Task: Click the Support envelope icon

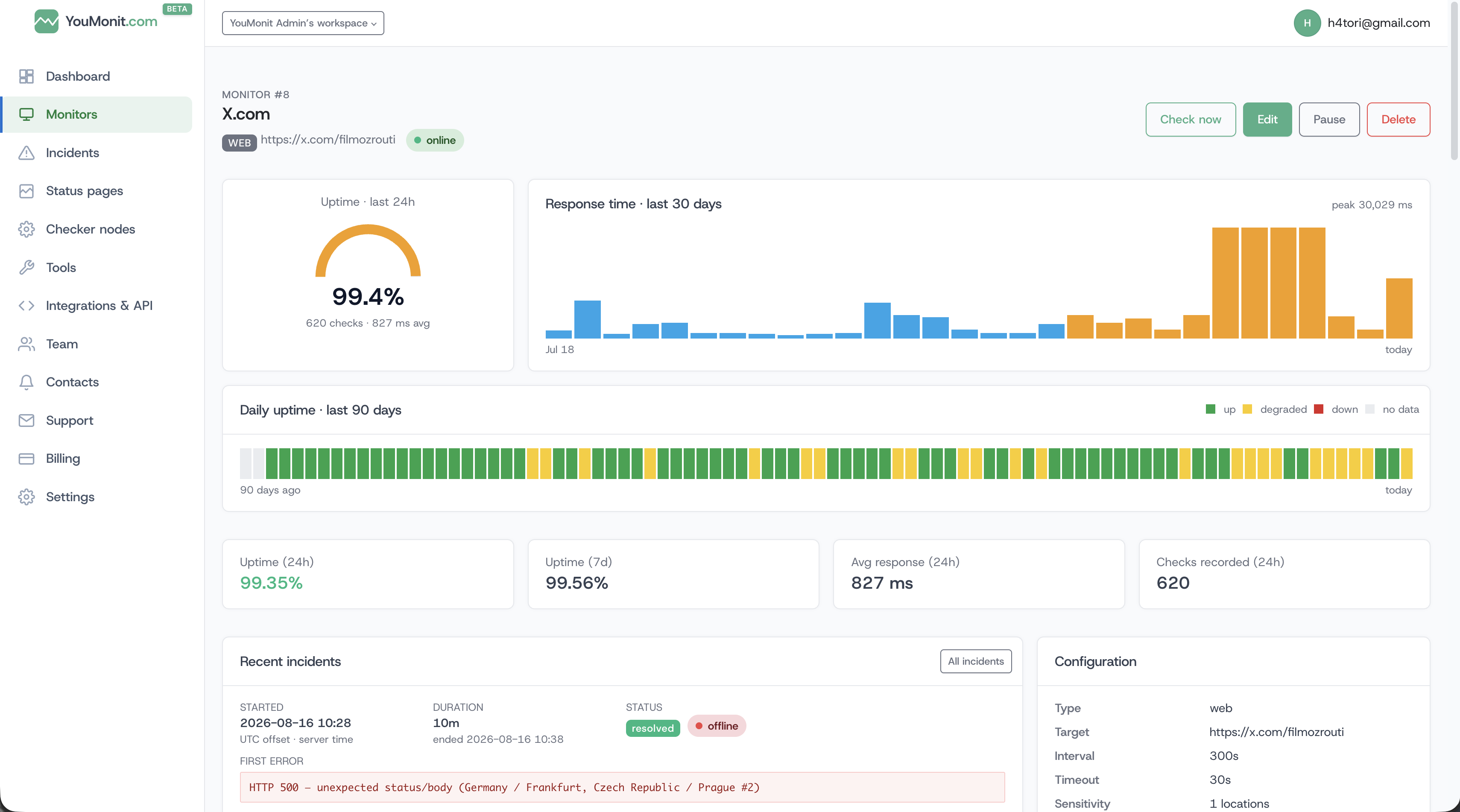Action: [26, 421]
